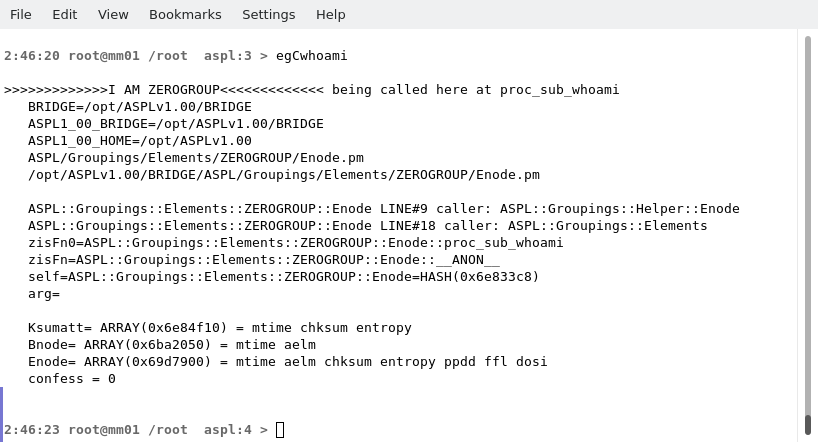The width and height of the screenshot is (818, 442).
Task: Open the Help menu
Action: click(330, 14)
